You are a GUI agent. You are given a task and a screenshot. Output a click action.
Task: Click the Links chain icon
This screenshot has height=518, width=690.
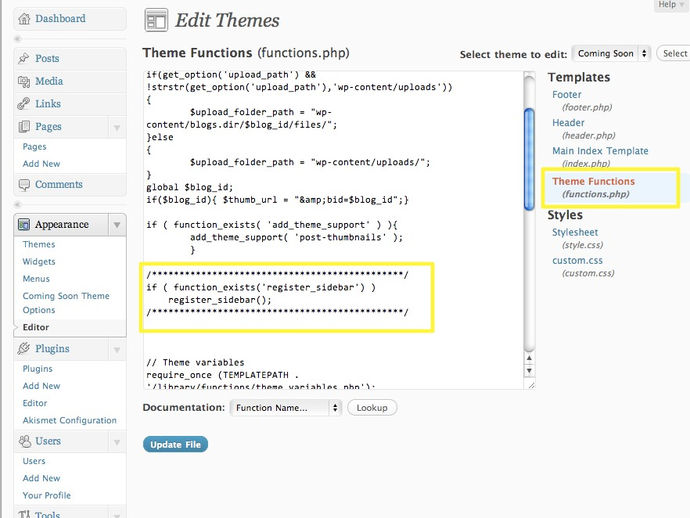pos(24,104)
